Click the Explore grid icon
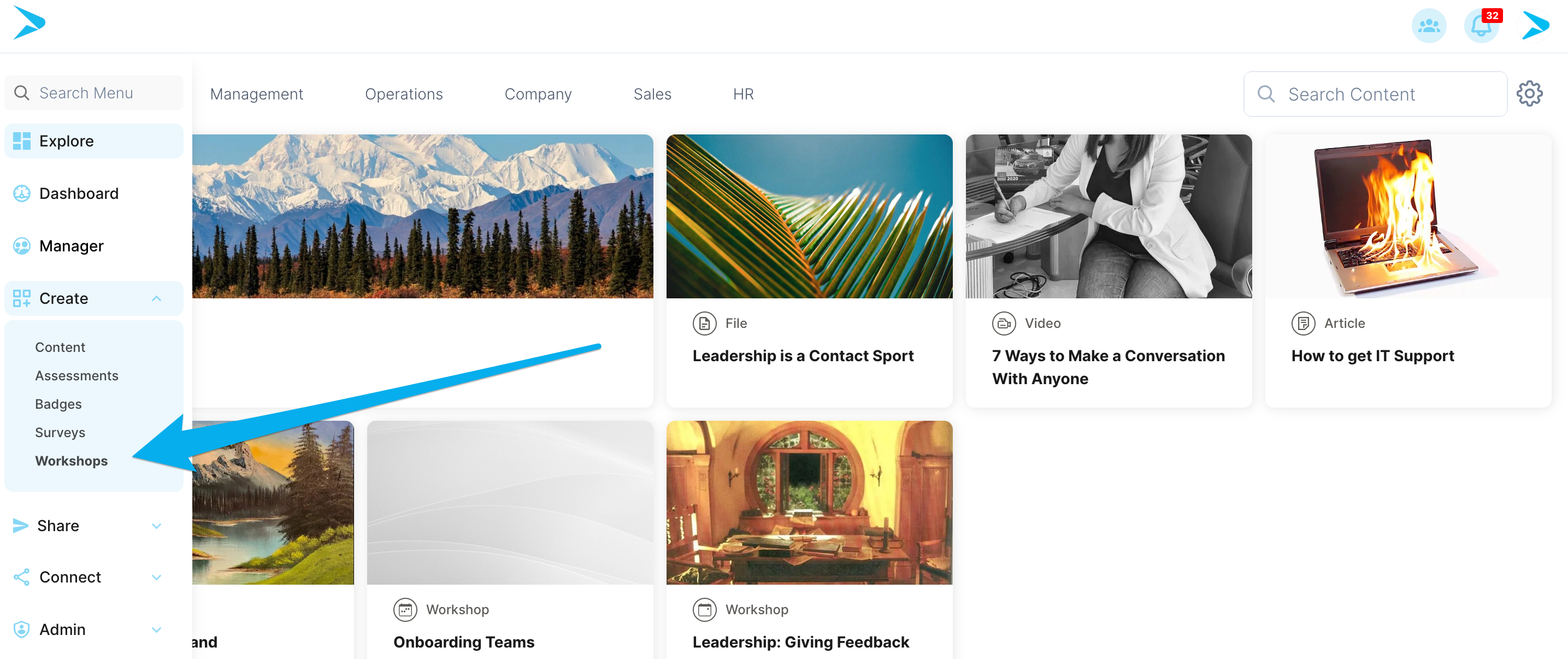Screen dimensions: 1568x659 [x=22, y=140]
